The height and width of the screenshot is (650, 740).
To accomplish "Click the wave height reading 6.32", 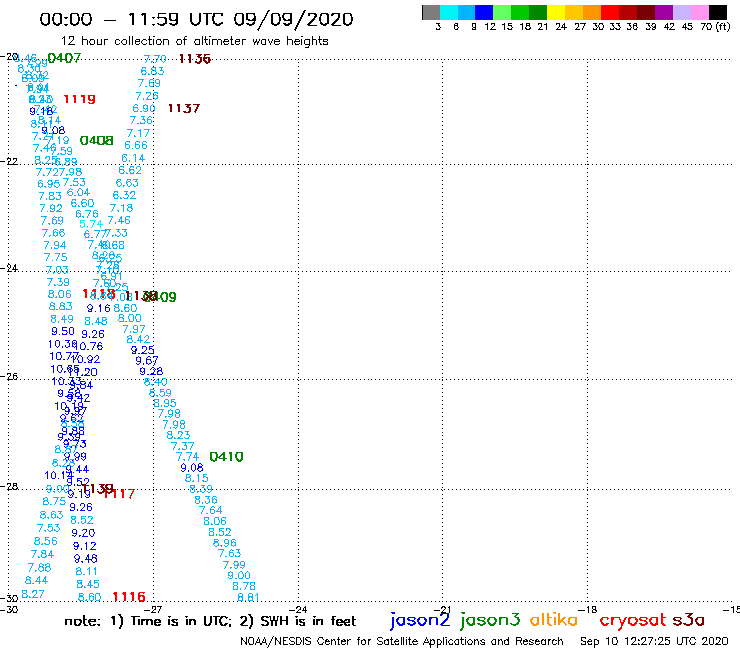I will [124, 195].
